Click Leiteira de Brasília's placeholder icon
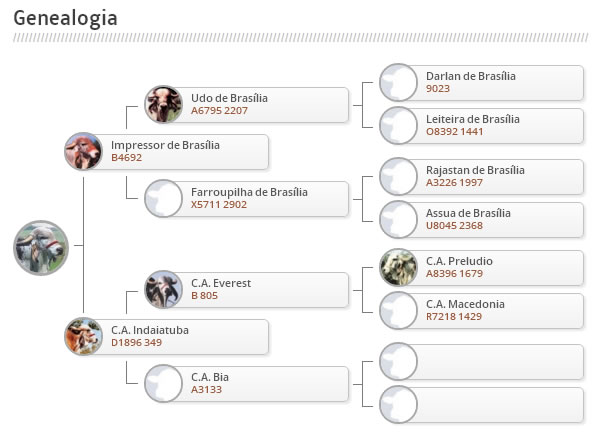 coord(398,125)
